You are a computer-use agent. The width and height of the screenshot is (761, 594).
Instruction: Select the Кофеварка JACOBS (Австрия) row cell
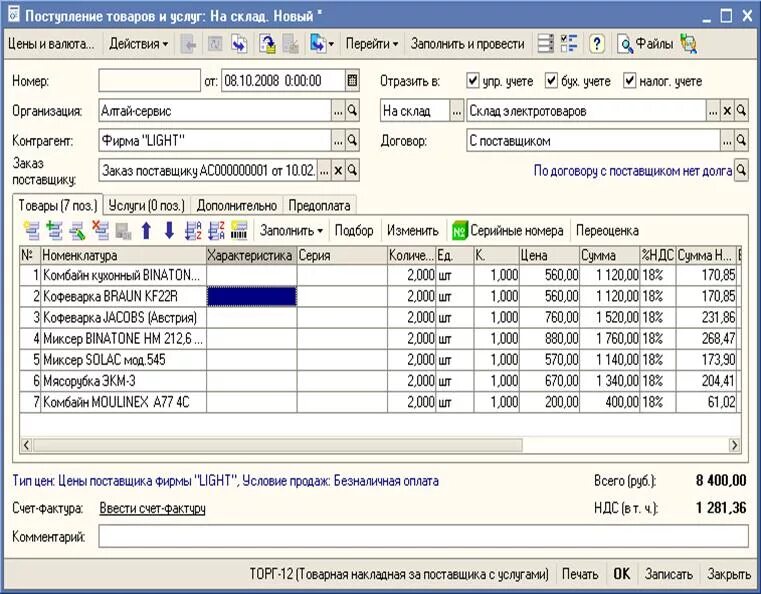pyautogui.click(x=123, y=317)
